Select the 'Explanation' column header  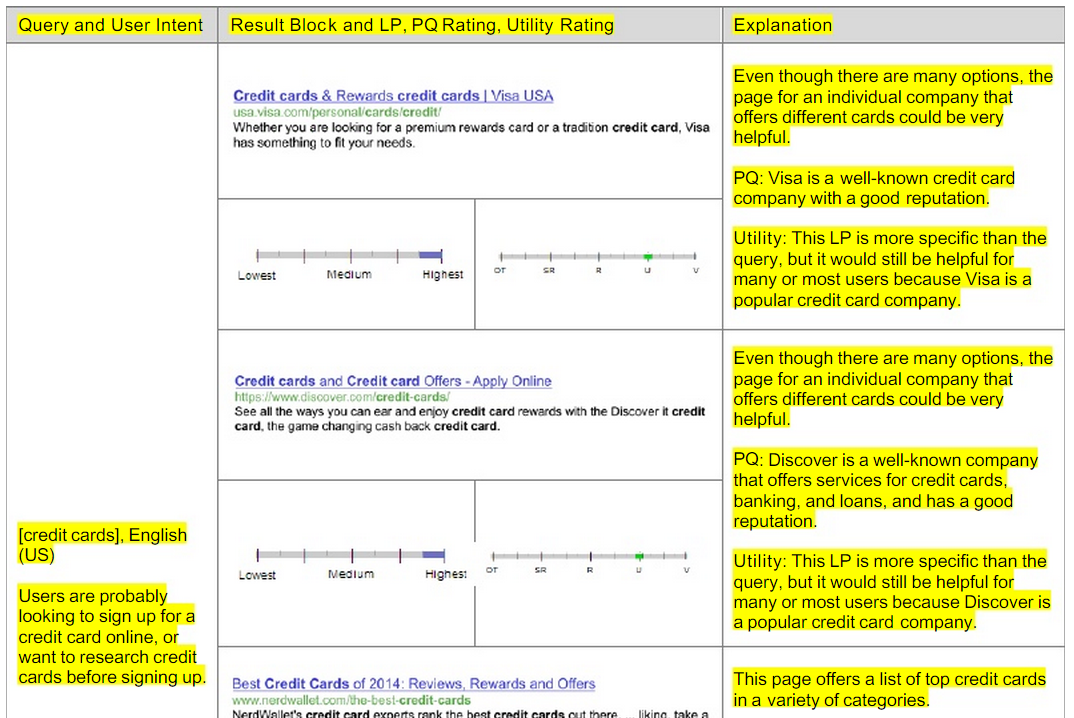(x=782, y=25)
